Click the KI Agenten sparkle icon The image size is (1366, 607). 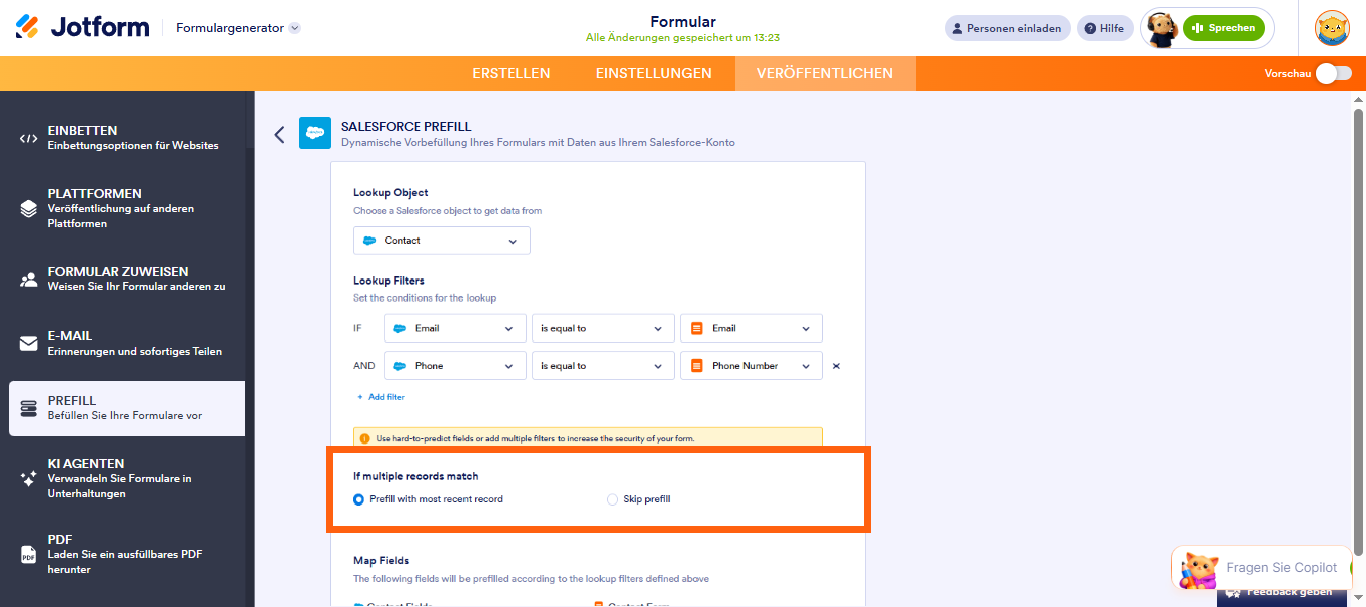(28, 478)
